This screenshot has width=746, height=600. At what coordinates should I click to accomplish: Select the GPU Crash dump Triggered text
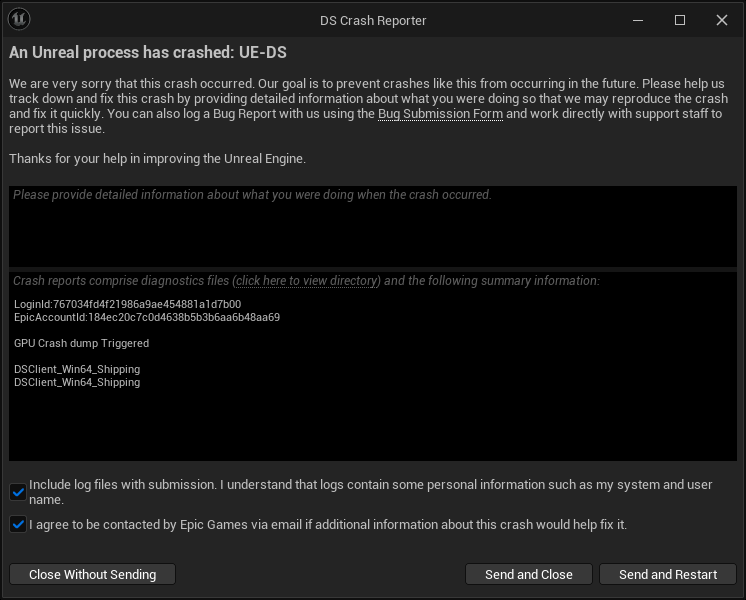[81, 343]
